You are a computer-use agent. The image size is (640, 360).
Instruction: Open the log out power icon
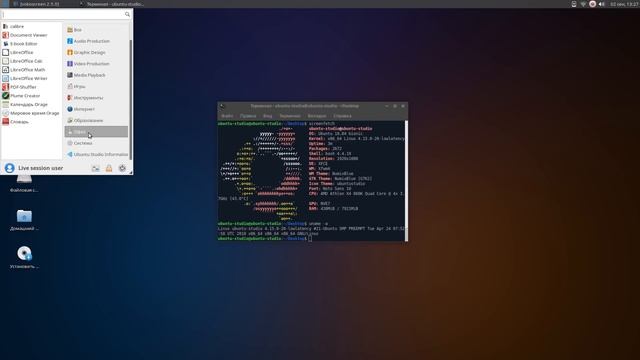point(122,168)
